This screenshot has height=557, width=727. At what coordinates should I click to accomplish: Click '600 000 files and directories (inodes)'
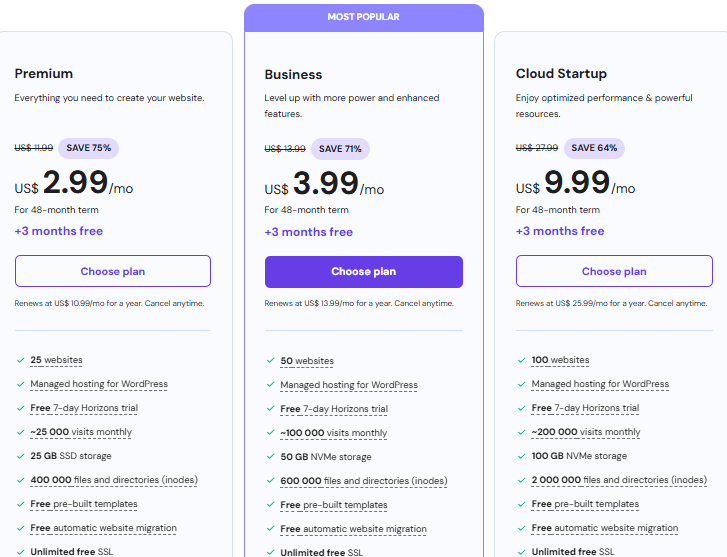click(364, 481)
